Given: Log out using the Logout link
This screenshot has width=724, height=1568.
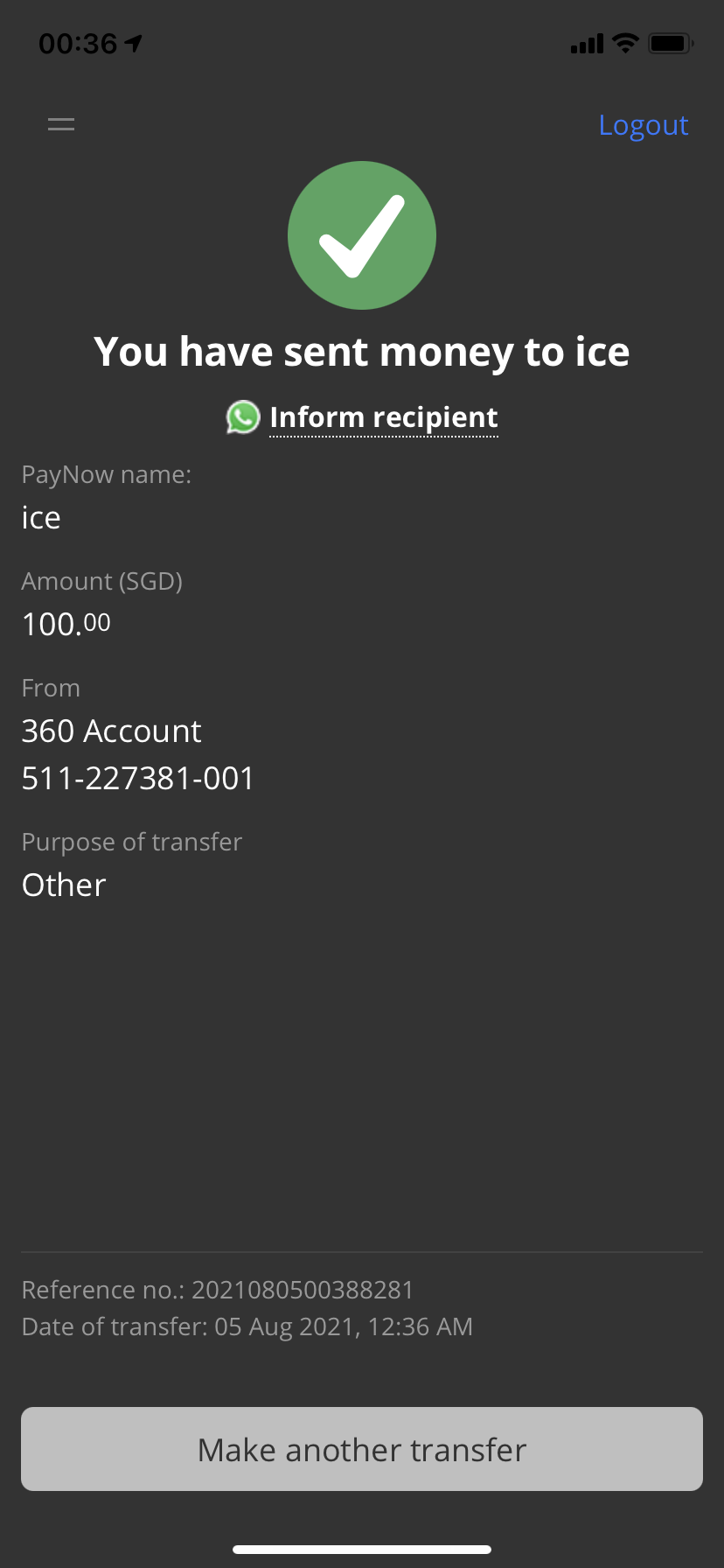Looking at the screenshot, I should 644,125.
